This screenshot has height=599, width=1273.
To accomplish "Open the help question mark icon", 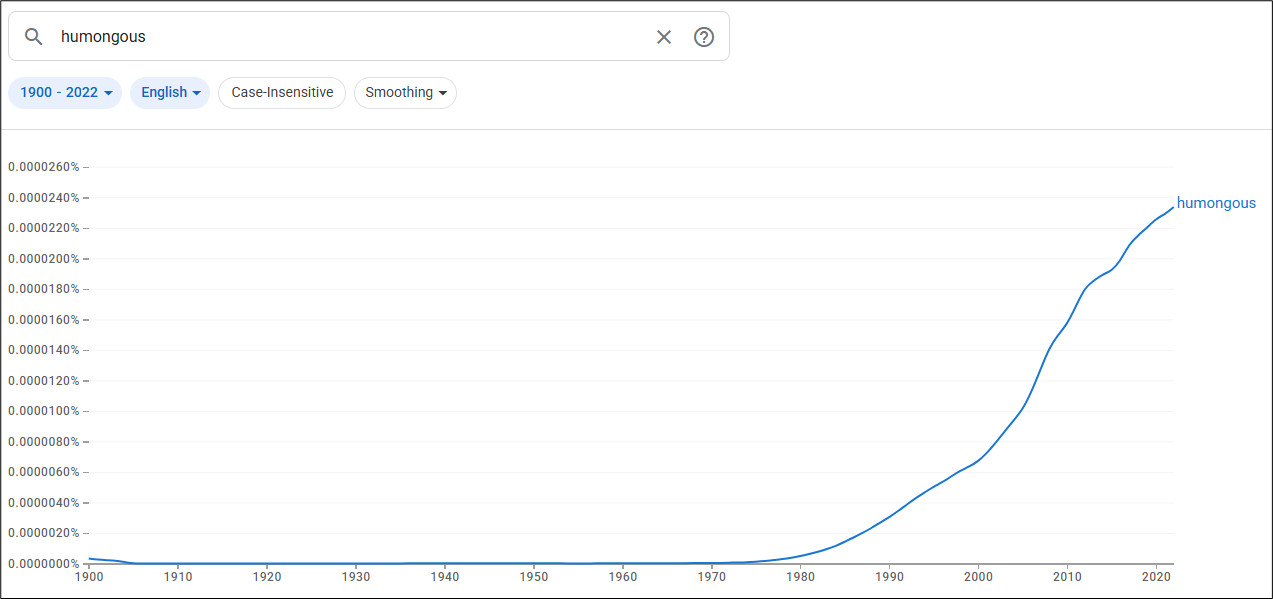I will click(x=704, y=37).
